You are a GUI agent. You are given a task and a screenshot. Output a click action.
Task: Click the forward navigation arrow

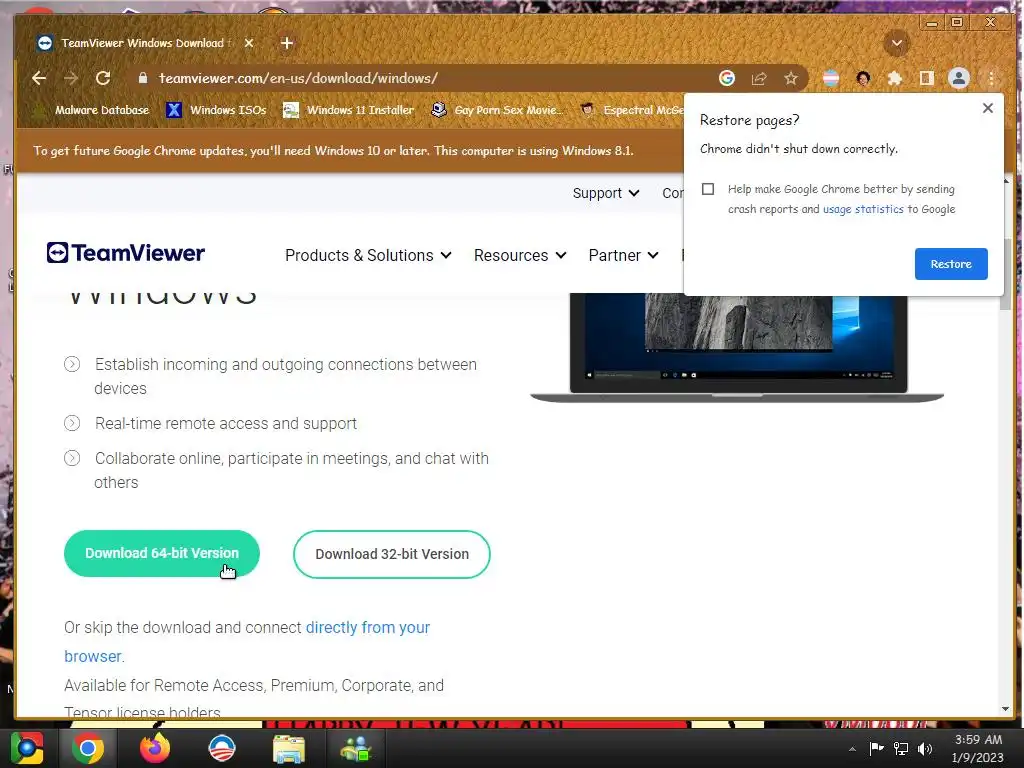71,78
